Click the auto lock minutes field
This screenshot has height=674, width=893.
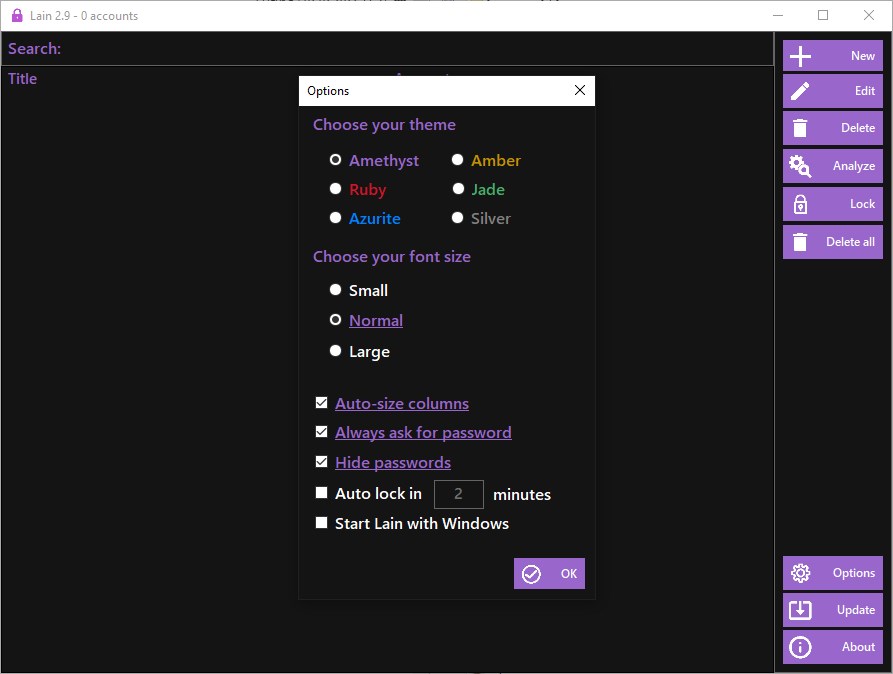459,494
